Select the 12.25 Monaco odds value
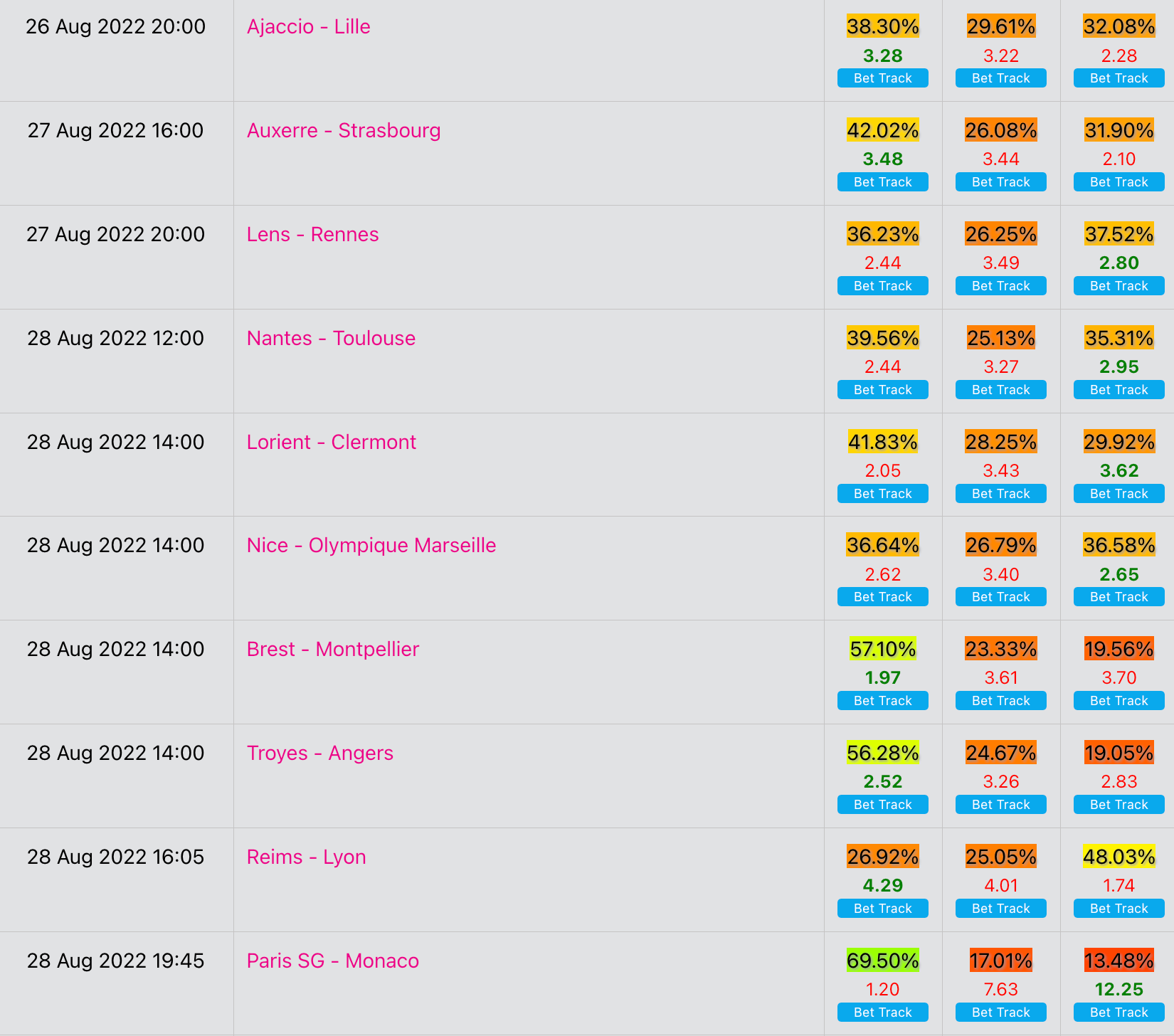This screenshot has width=1174, height=1036. coord(1119,989)
